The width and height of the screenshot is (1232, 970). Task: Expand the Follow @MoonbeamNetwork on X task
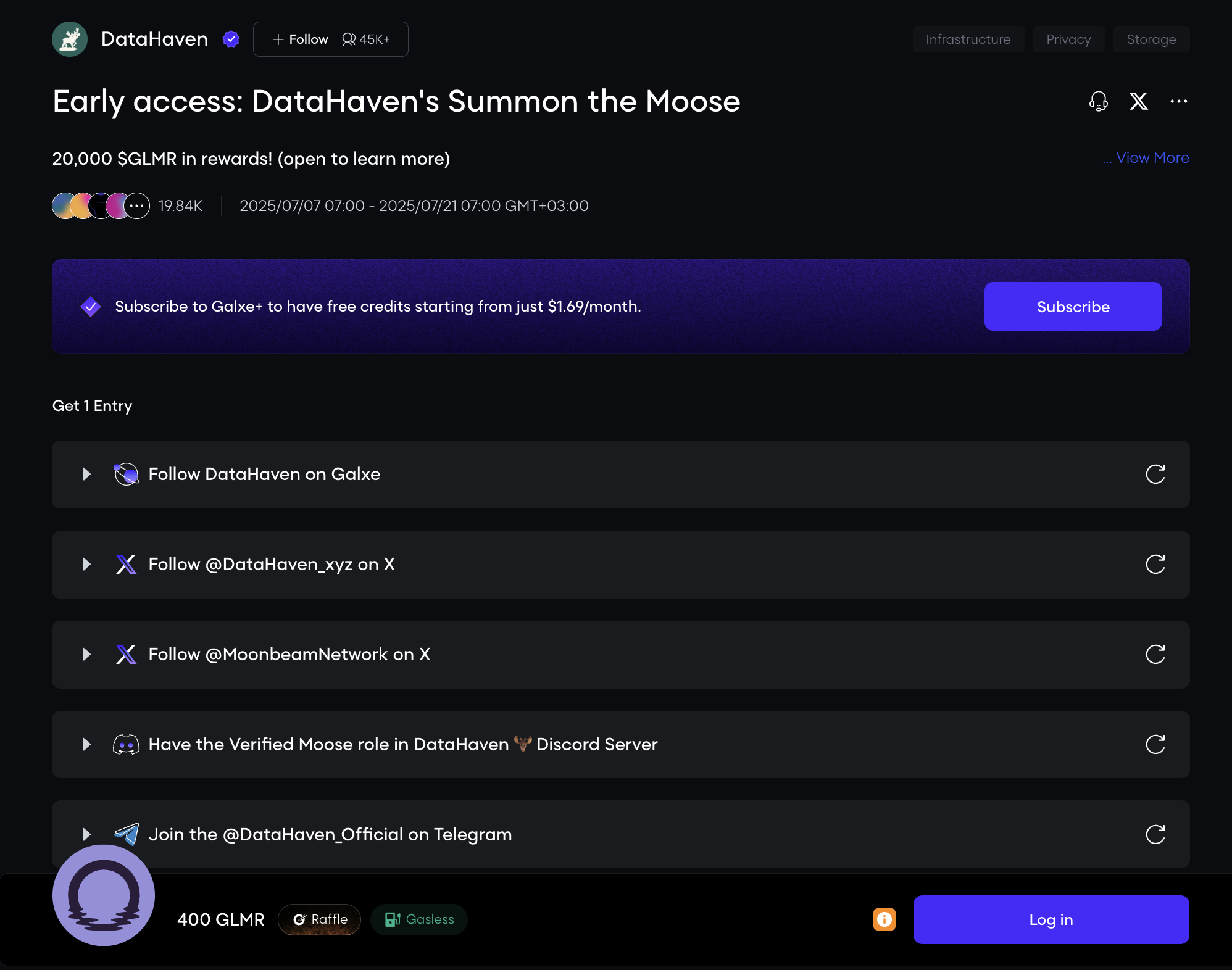coord(87,654)
